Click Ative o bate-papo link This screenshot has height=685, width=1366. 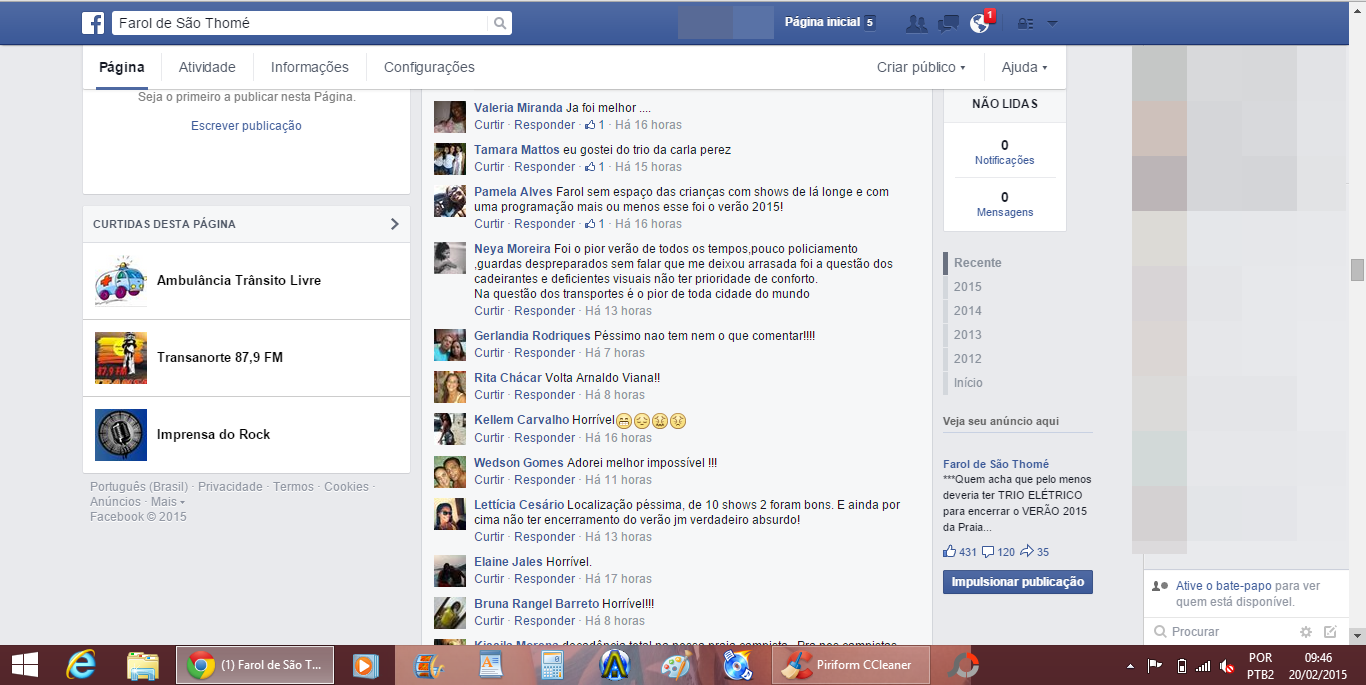1223,586
